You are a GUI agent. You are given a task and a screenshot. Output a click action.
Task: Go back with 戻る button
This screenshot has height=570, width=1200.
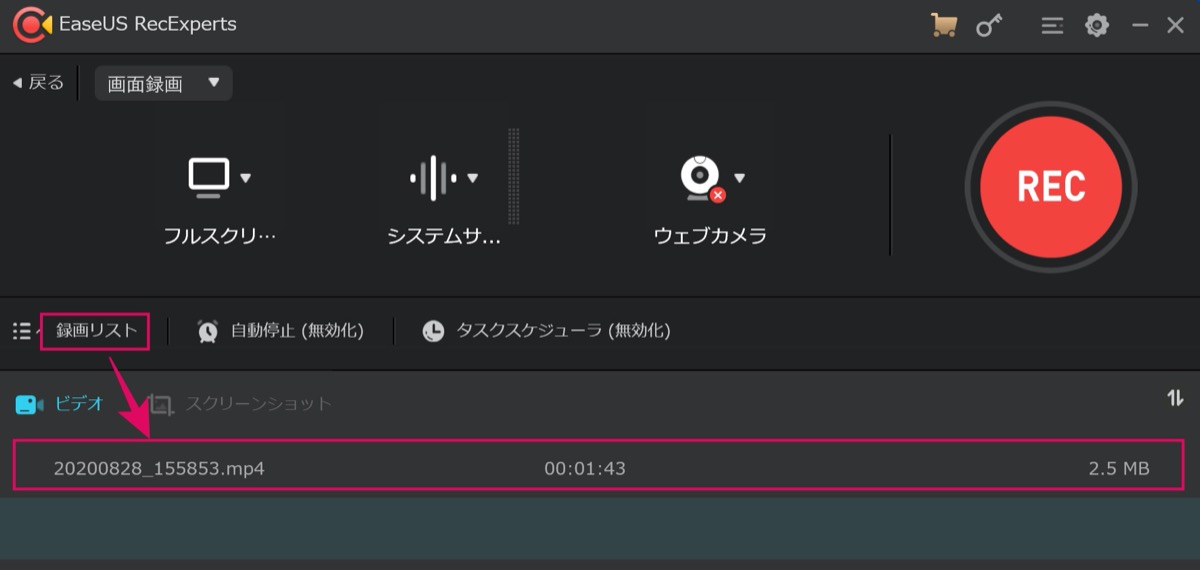[38, 83]
